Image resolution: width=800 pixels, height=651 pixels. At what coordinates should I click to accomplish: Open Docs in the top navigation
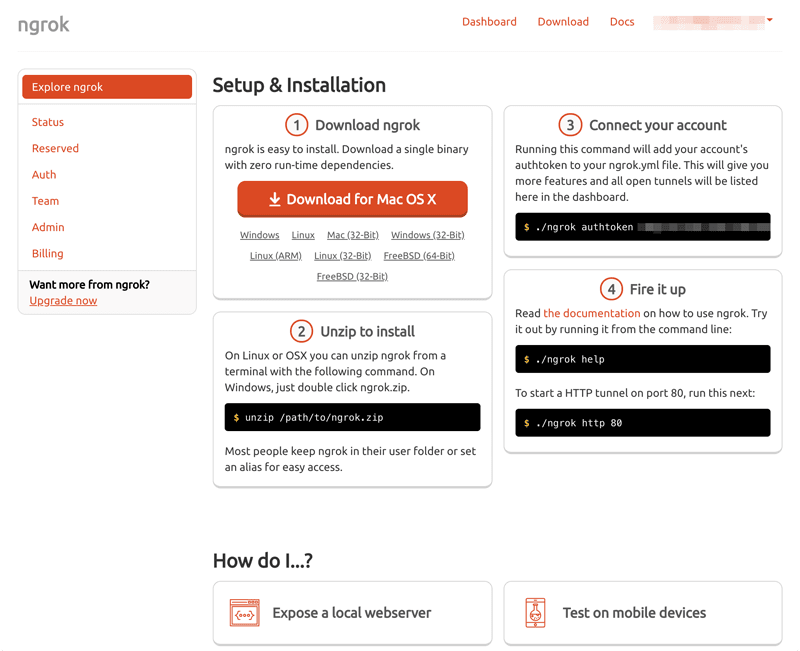point(622,22)
